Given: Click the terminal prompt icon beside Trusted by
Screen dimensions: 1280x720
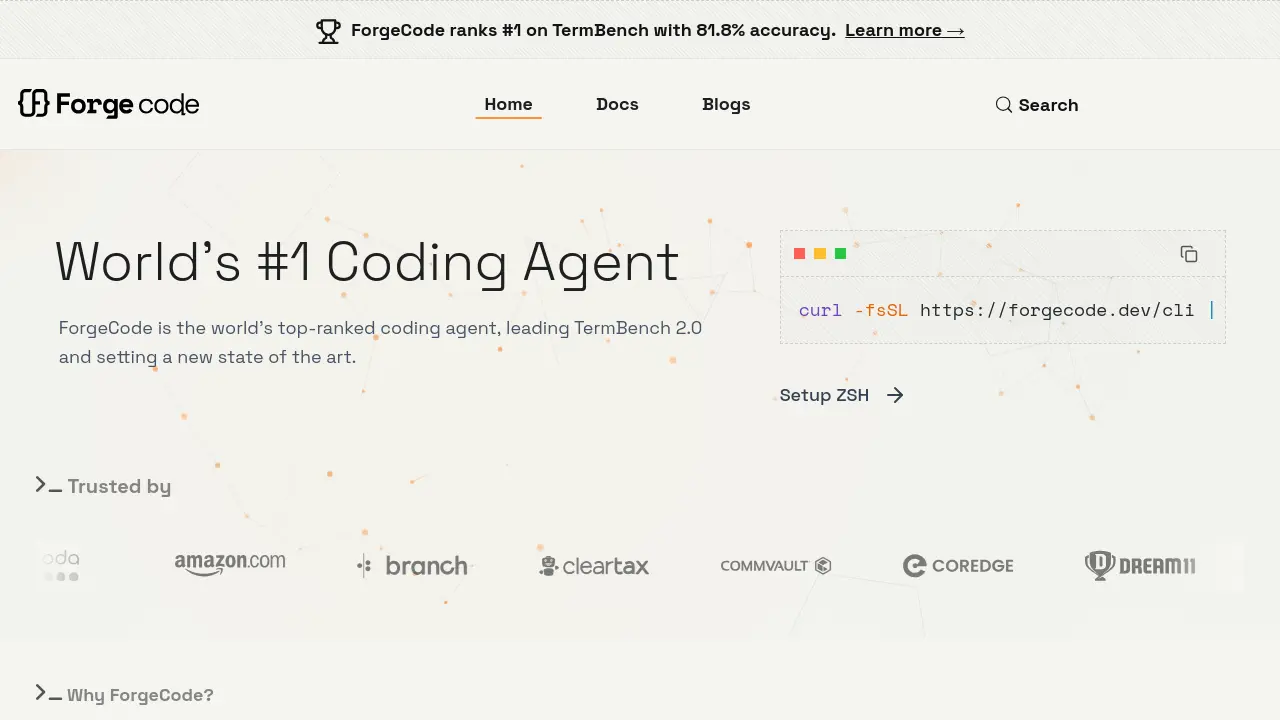Looking at the screenshot, I should [48, 486].
